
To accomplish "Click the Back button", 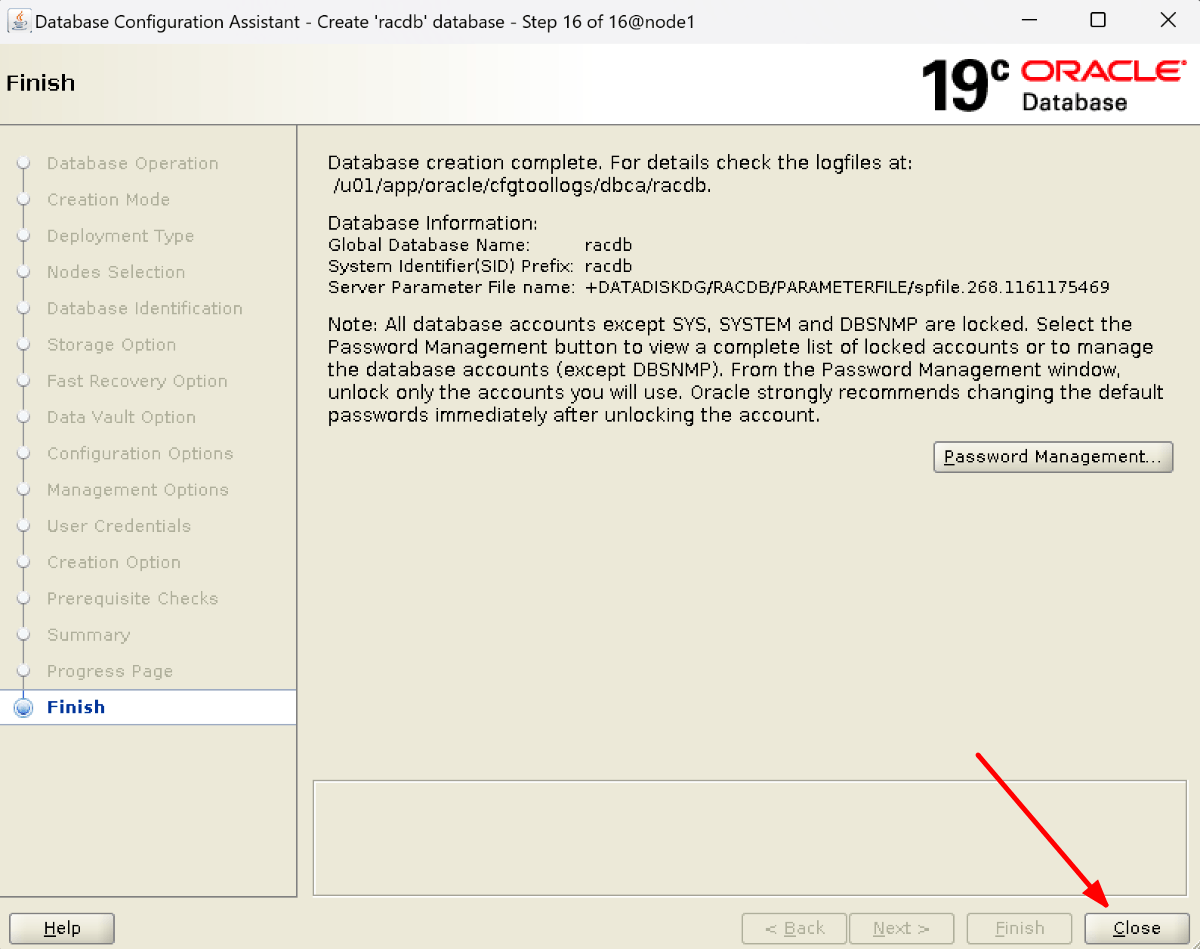I will tap(794, 927).
